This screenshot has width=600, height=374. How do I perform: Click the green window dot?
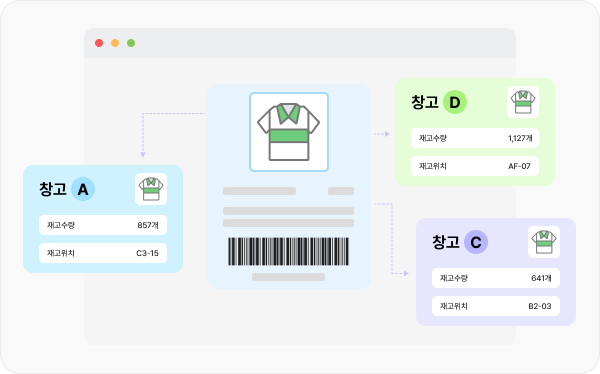click(x=131, y=43)
